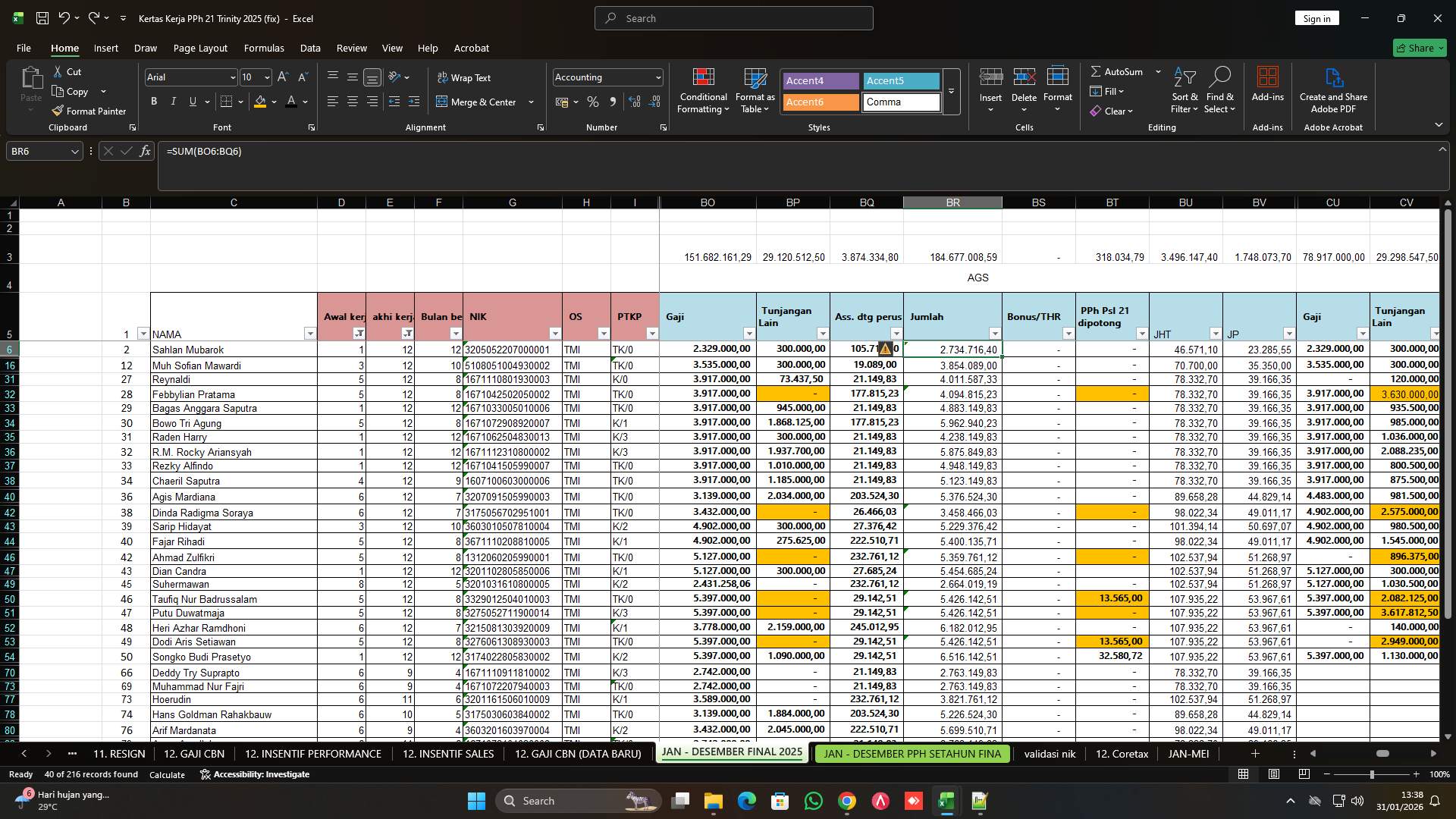This screenshot has width=1456, height=819.
Task: Click the Sign in button
Action: point(1316,17)
